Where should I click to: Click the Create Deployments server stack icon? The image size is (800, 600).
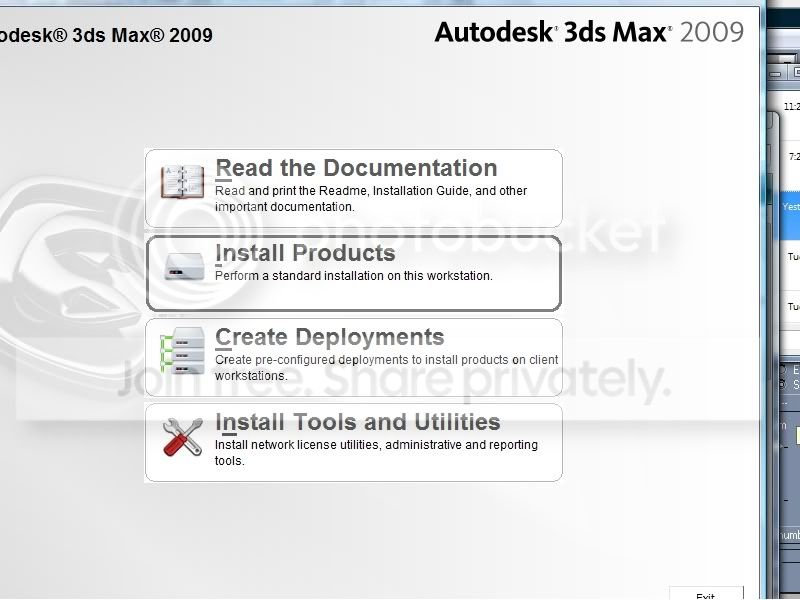pyautogui.click(x=183, y=351)
